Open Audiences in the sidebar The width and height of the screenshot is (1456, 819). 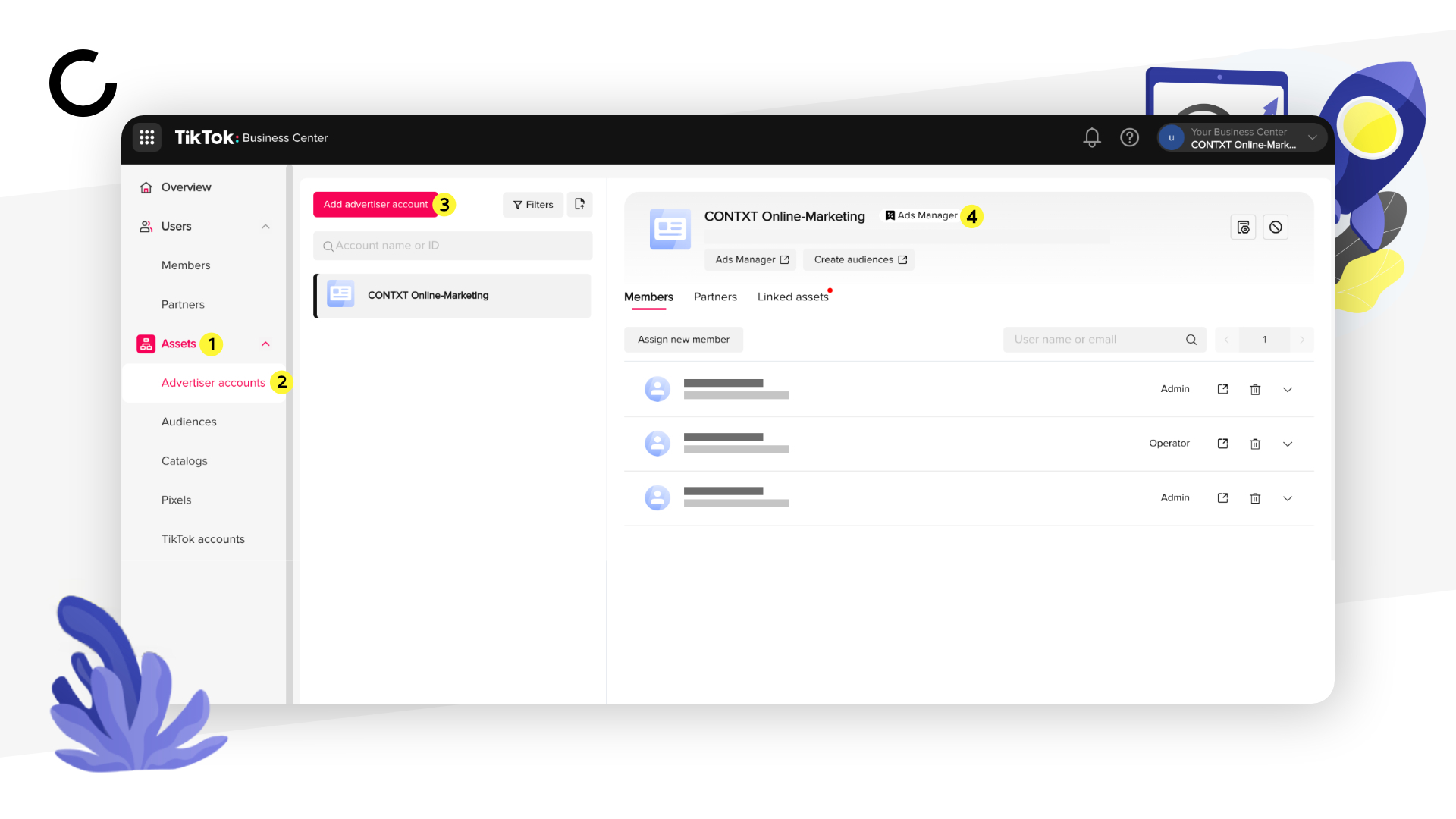pos(189,422)
